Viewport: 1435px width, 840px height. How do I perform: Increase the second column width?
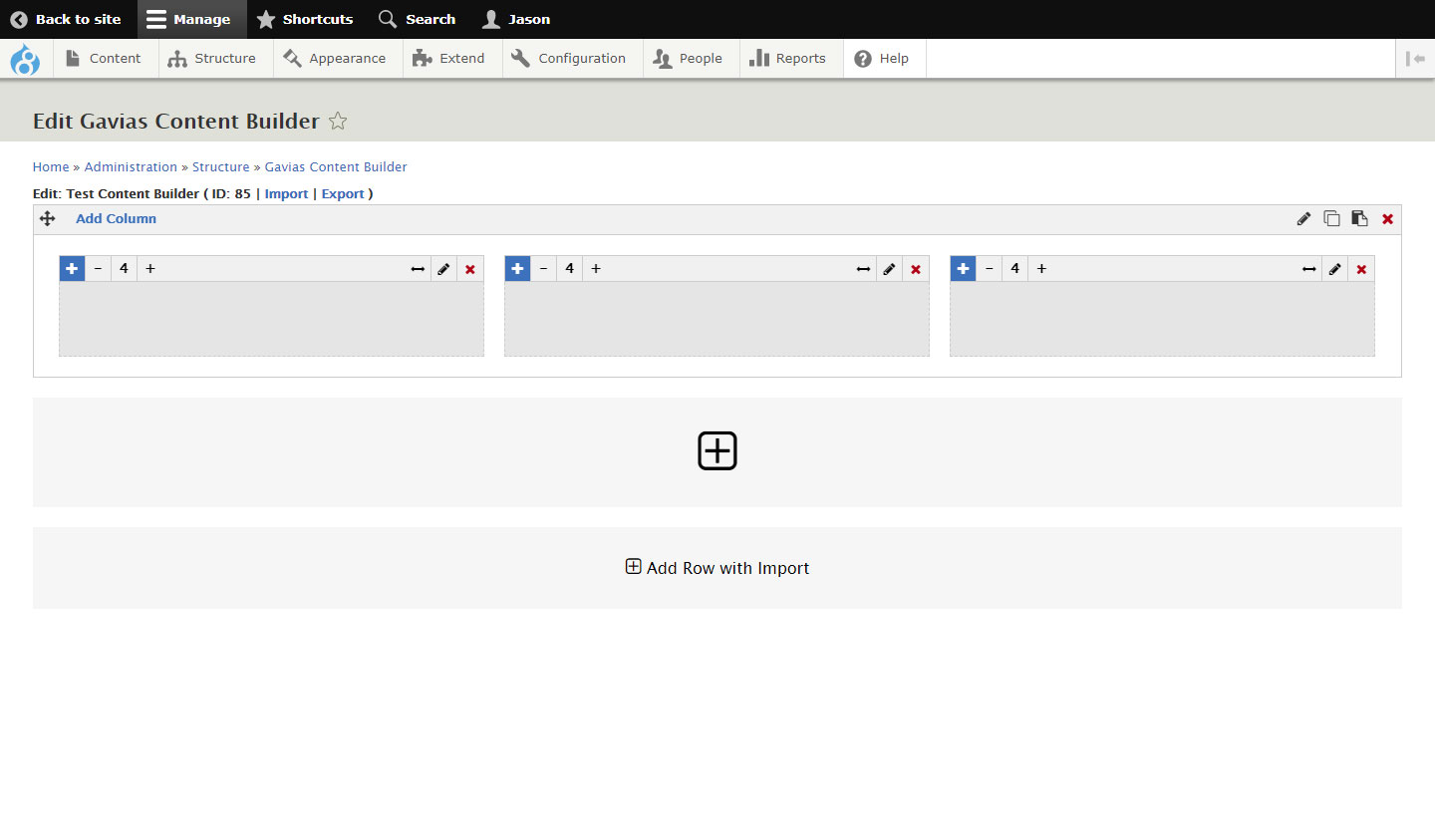[596, 268]
